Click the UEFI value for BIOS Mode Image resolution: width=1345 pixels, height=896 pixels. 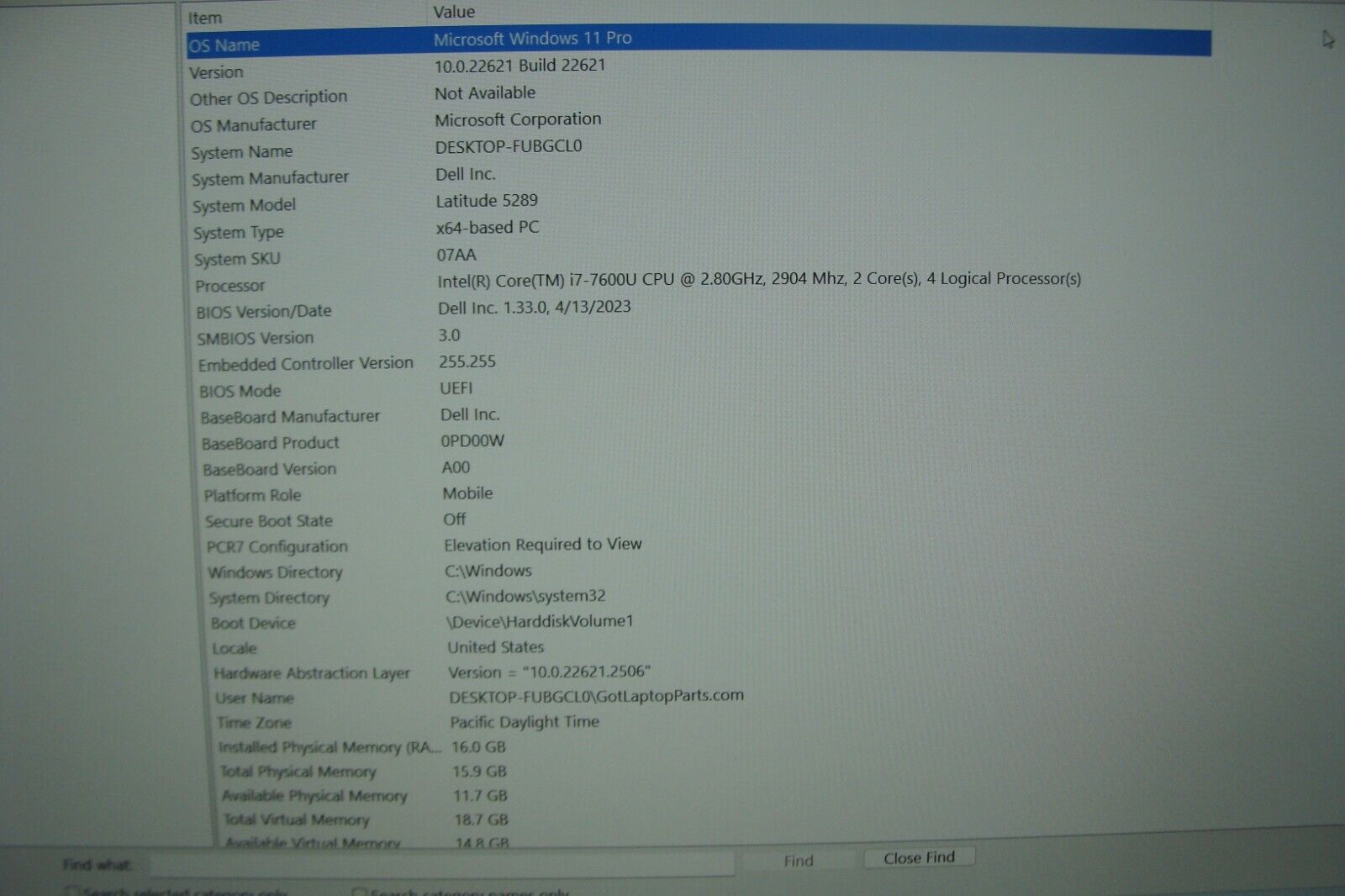(x=456, y=388)
